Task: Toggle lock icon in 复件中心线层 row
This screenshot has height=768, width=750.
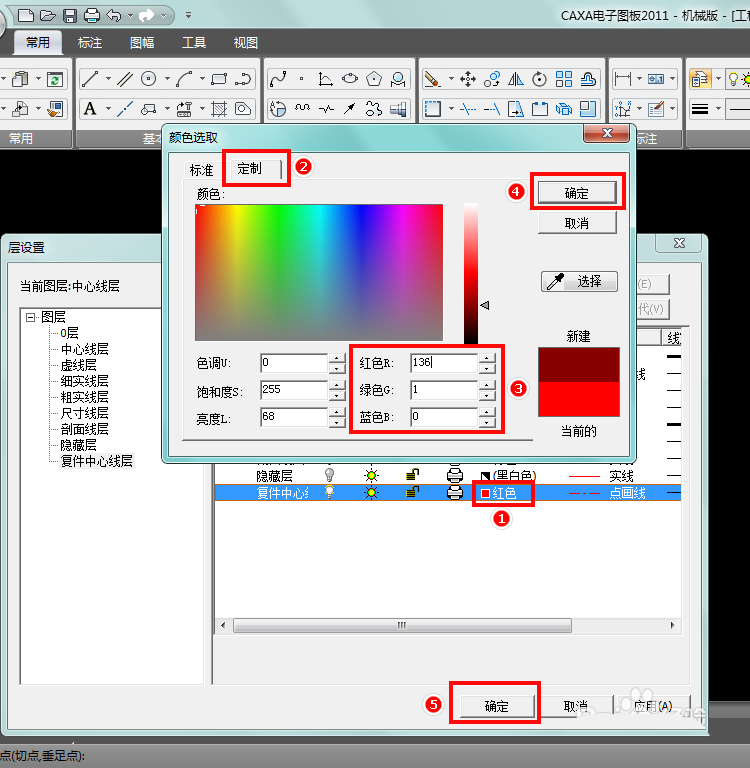Action: [412, 492]
